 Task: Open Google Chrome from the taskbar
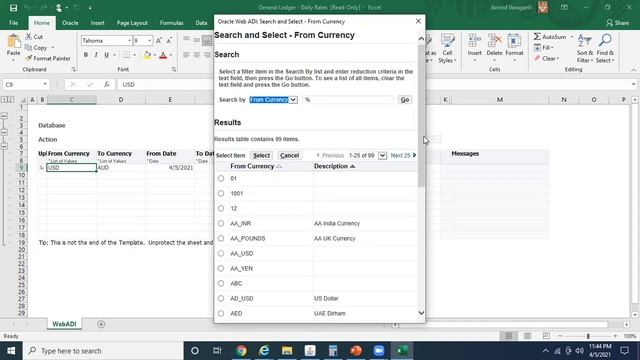pos(241,351)
